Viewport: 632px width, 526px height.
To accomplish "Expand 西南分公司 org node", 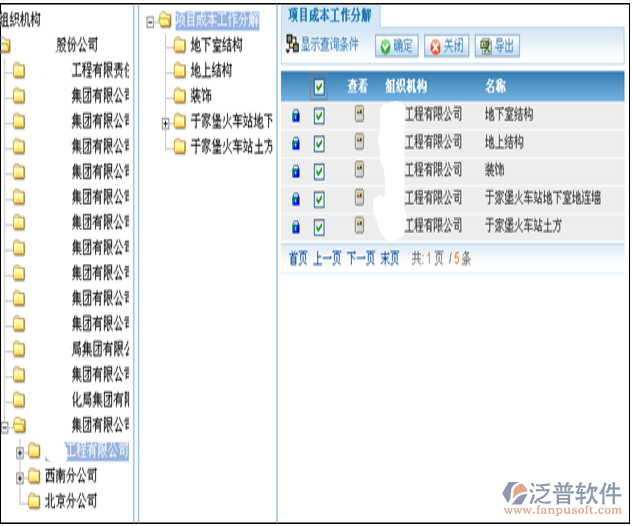I will pos(20,478).
